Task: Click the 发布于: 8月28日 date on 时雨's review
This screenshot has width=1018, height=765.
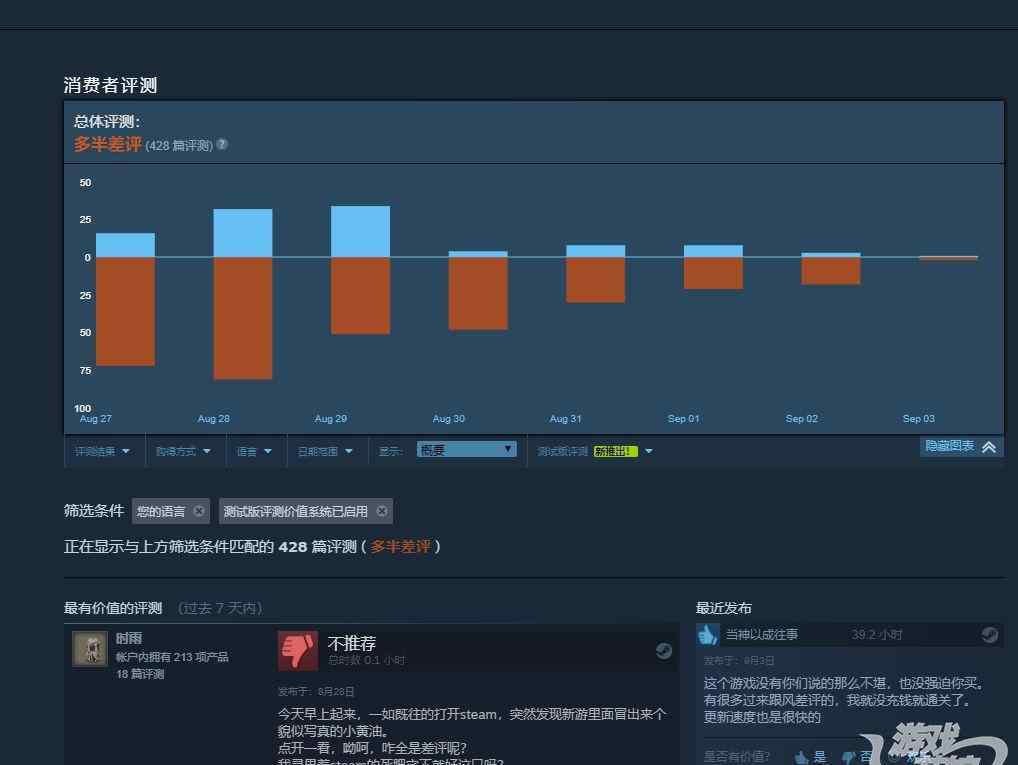Action: (x=316, y=692)
